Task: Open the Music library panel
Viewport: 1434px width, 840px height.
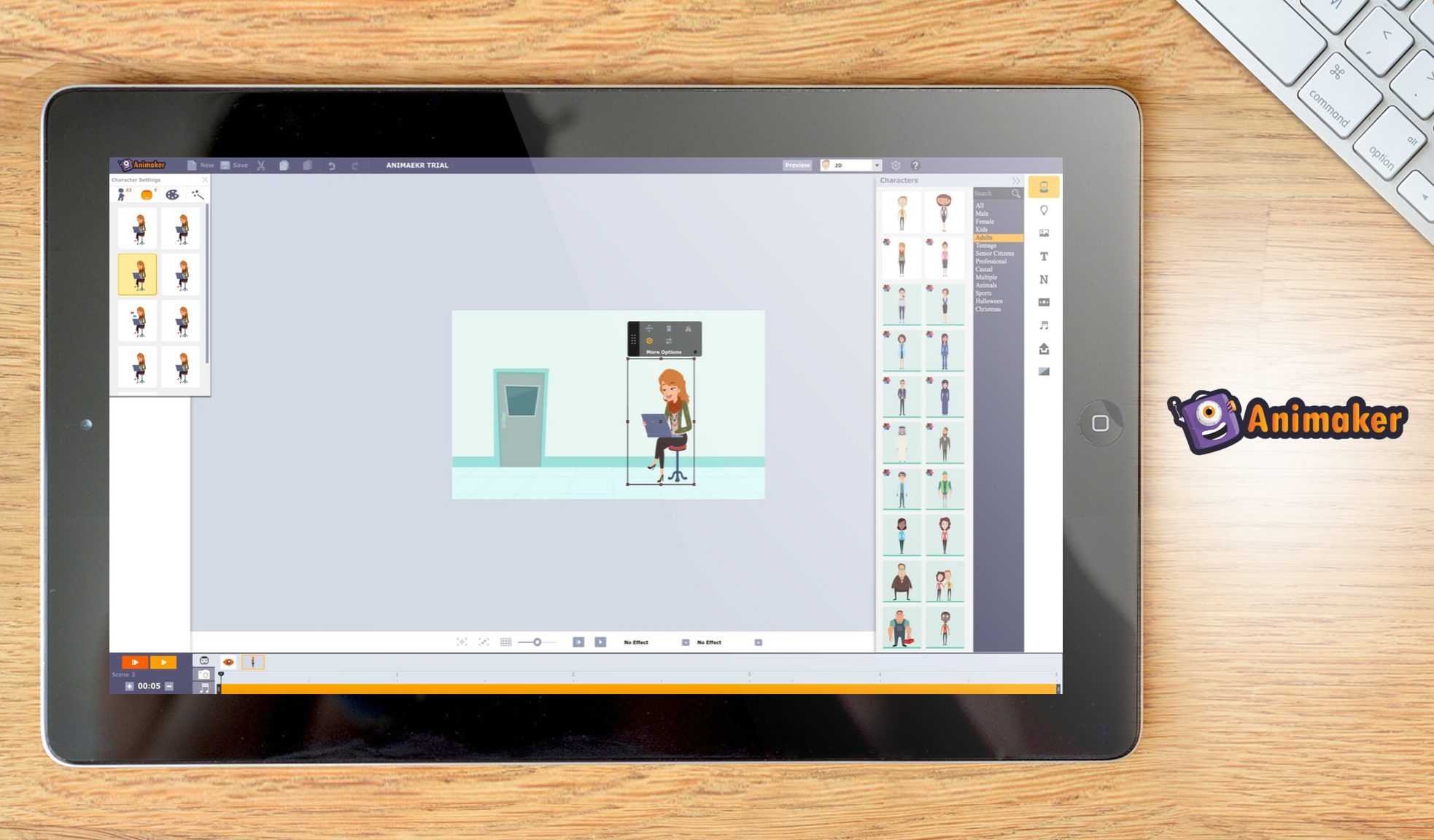Action: point(1045,327)
